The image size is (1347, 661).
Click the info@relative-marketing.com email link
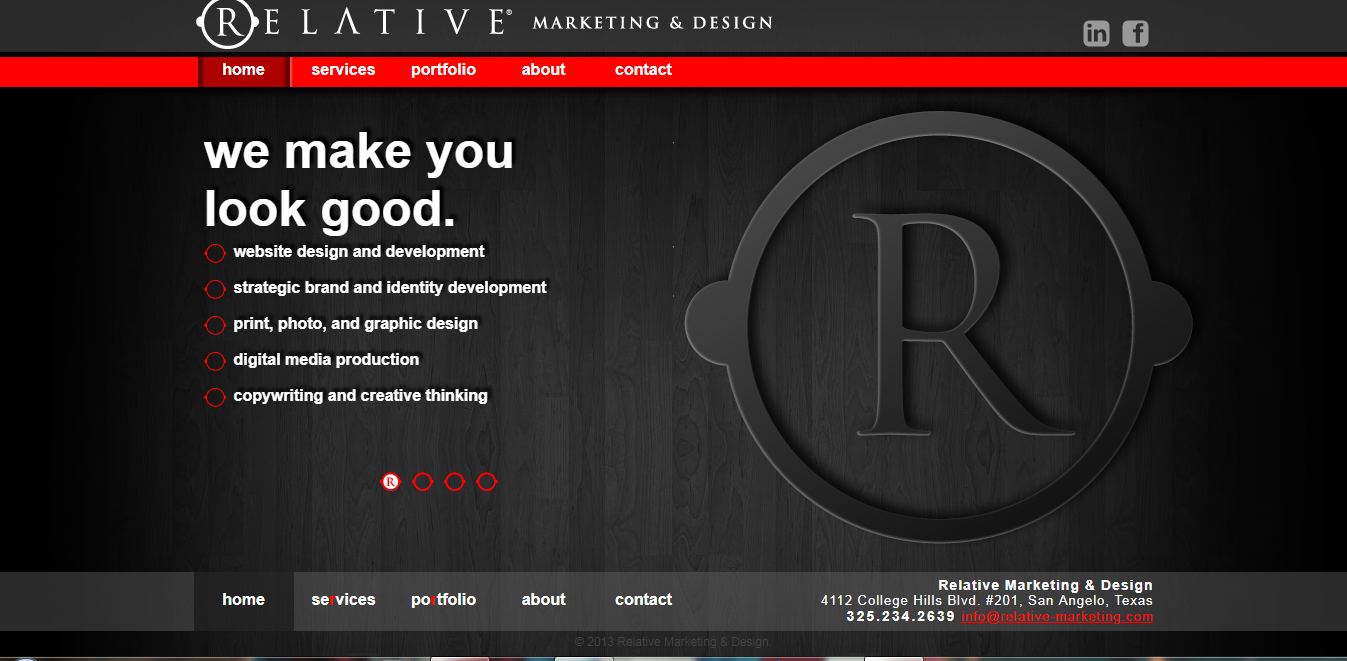coord(1056,617)
